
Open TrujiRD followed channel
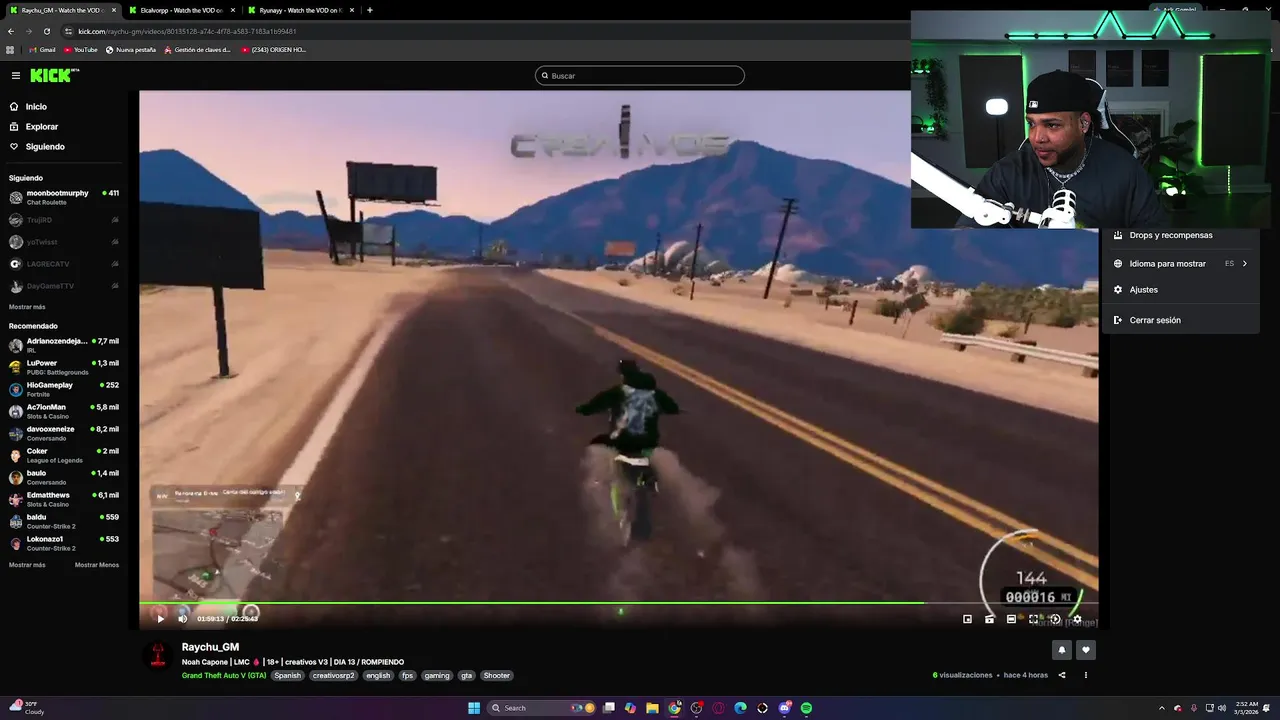coord(64,220)
